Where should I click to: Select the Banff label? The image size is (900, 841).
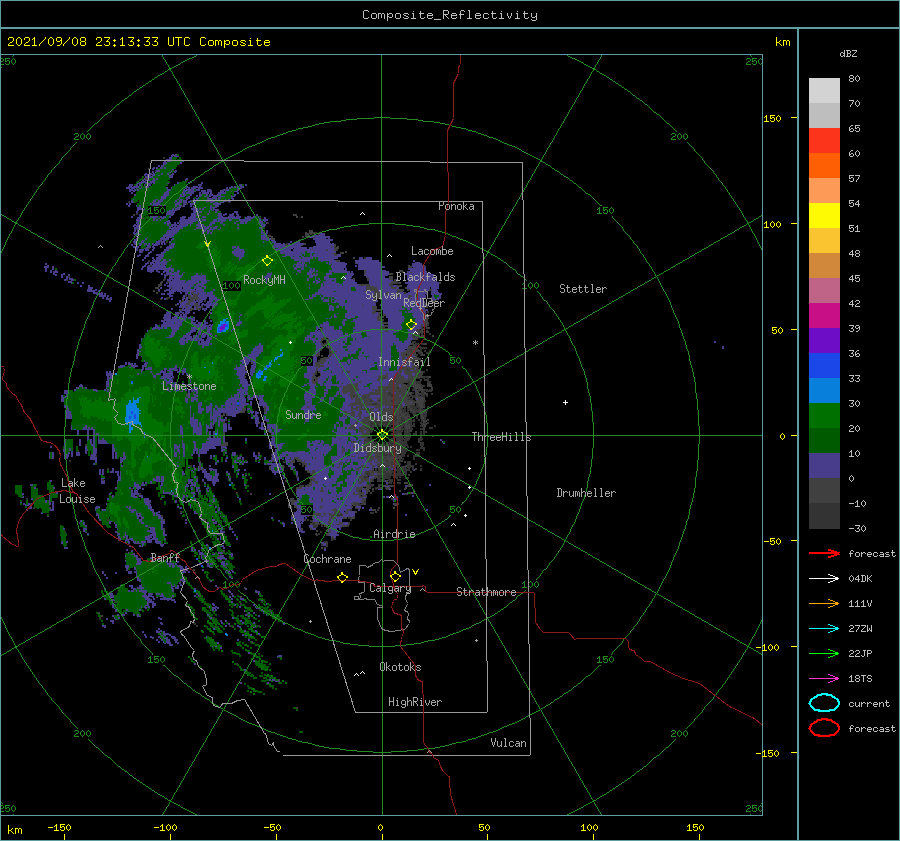(165, 557)
